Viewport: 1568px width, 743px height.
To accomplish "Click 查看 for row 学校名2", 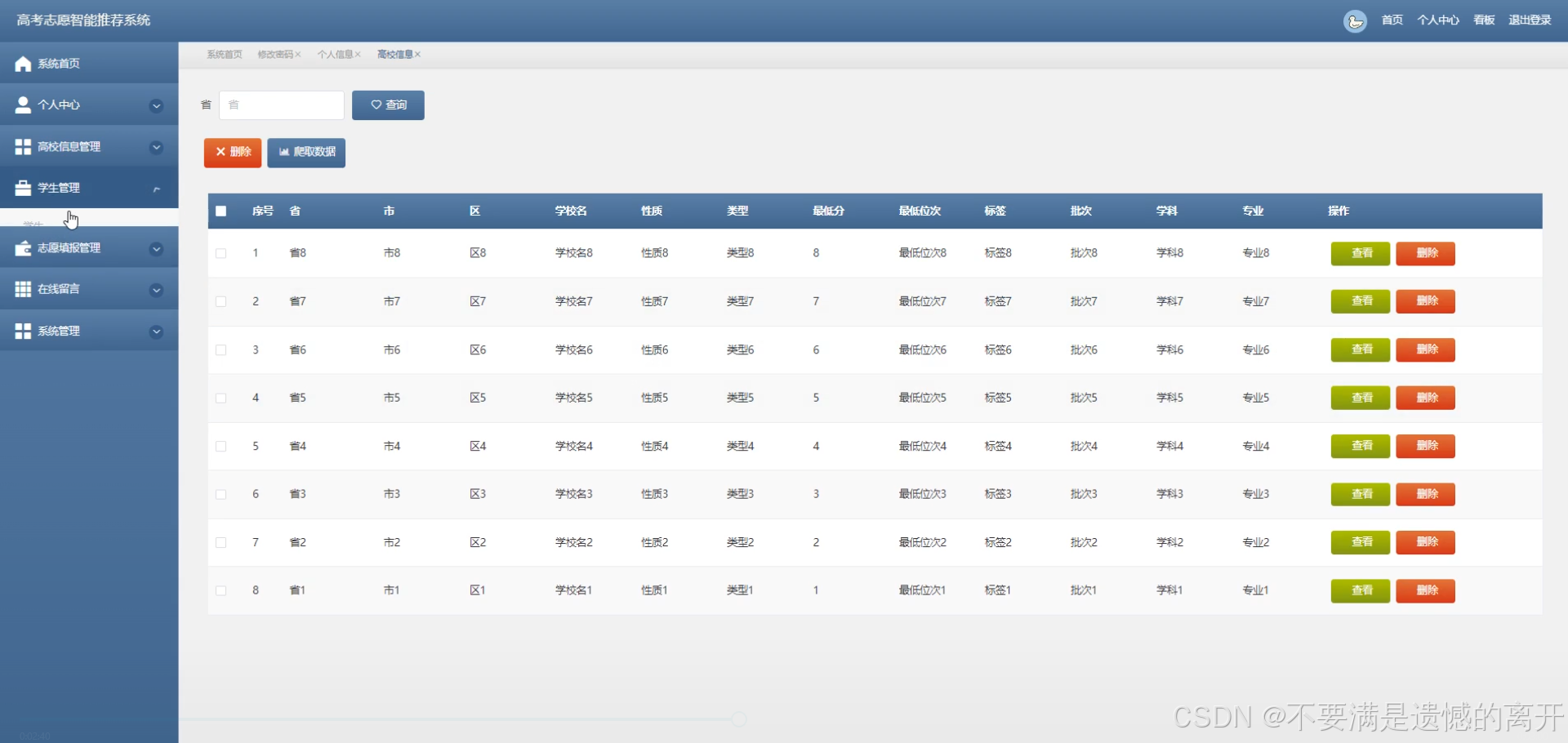I will tap(1361, 542).
